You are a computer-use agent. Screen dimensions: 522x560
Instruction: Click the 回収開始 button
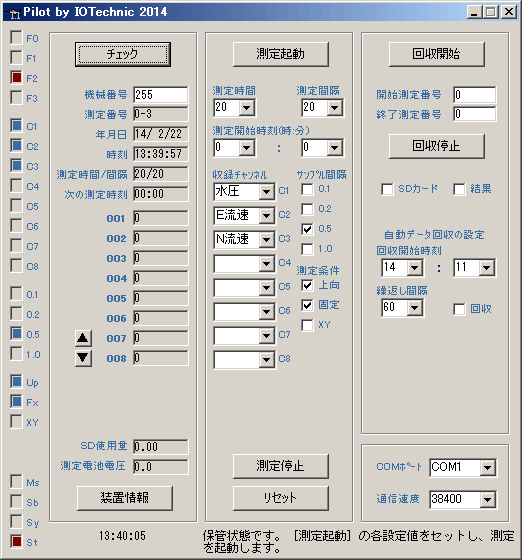click(437, 54)
